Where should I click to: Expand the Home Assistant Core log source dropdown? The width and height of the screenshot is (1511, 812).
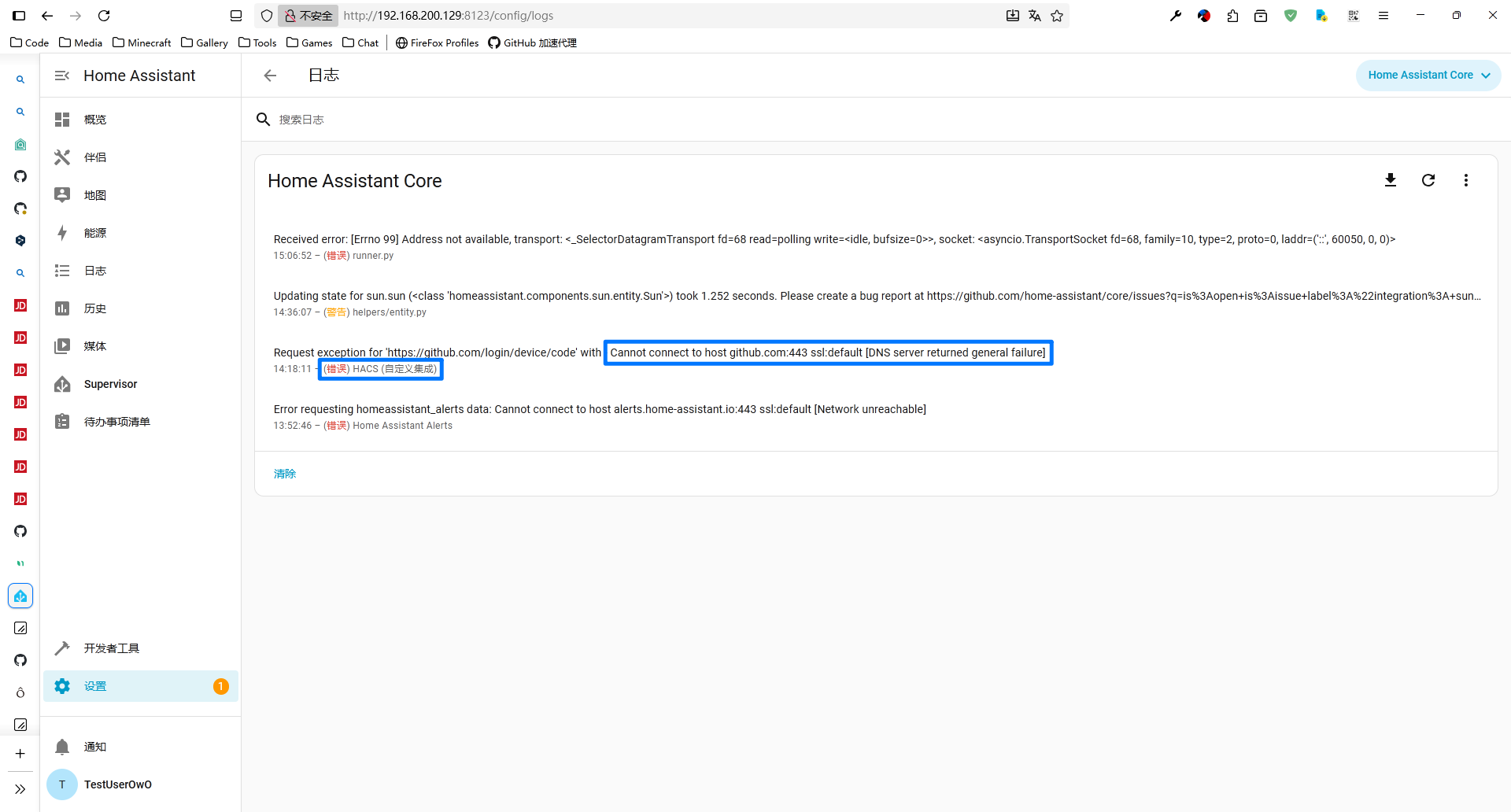click(1428, 76)
